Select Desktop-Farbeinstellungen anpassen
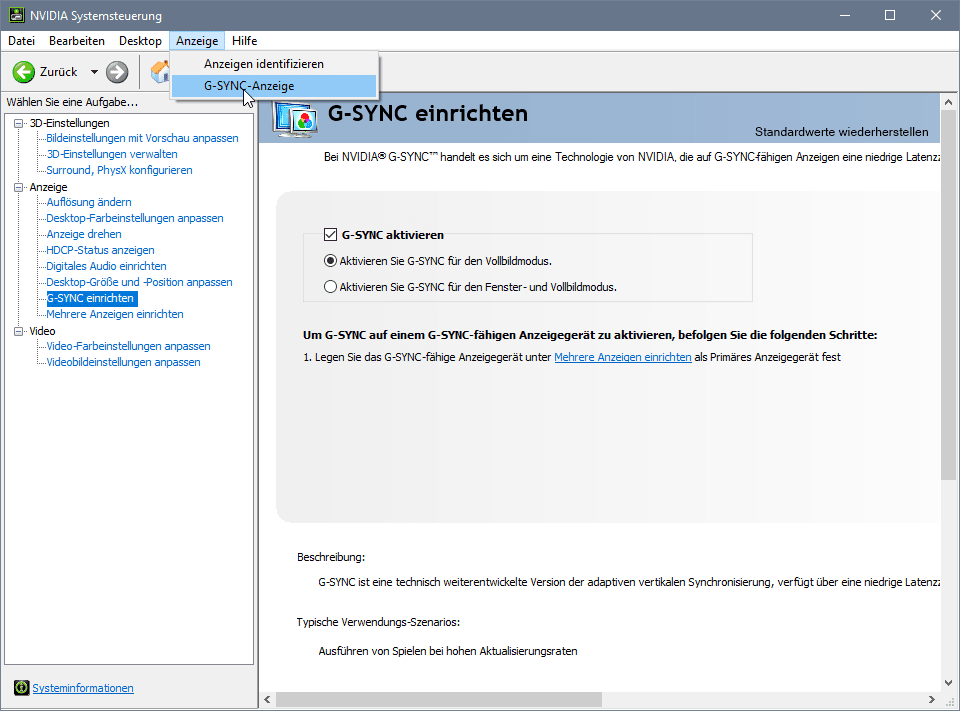The width and height of the screenshot is (960, 711). [135, 218]
